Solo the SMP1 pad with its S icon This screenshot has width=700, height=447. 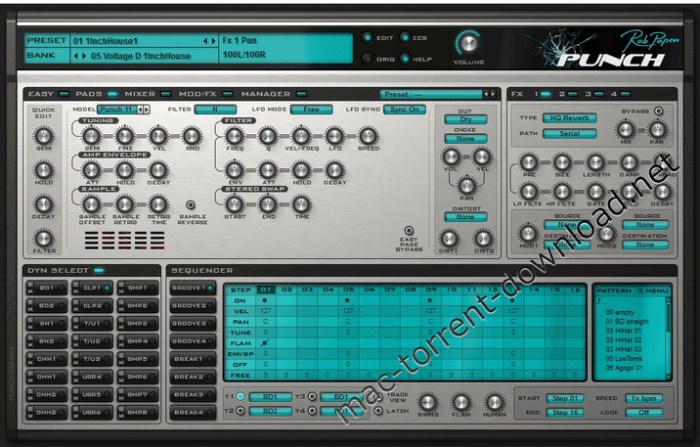pos(120,284)
